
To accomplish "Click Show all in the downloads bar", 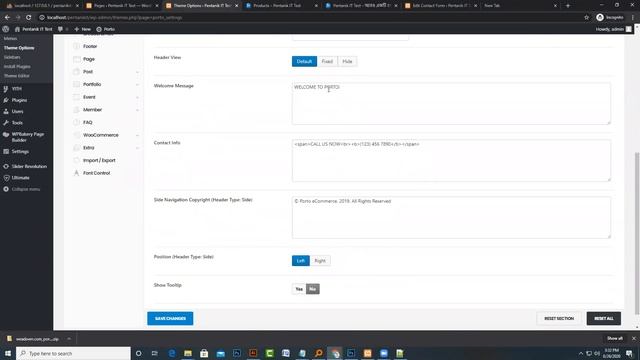I will (615, 338).
